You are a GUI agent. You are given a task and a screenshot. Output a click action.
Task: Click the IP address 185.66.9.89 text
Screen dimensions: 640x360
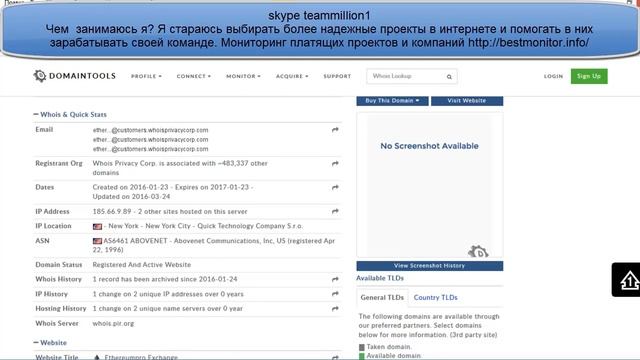click(x=112, y=212)
